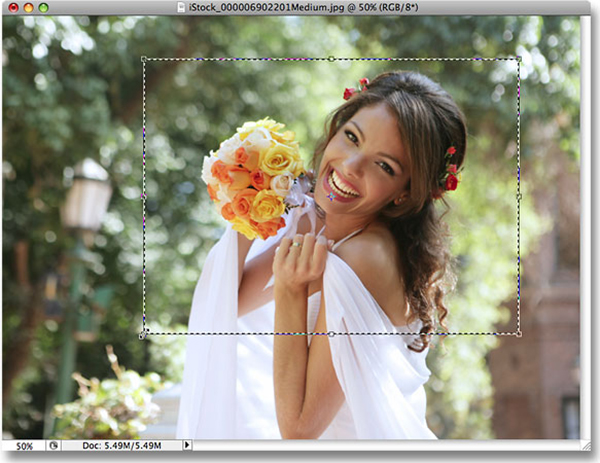Image resolution: width=600 pixels, height=463 pixels.
Task: Click the bottom-center crop box handle
Action: pos(331,333)
